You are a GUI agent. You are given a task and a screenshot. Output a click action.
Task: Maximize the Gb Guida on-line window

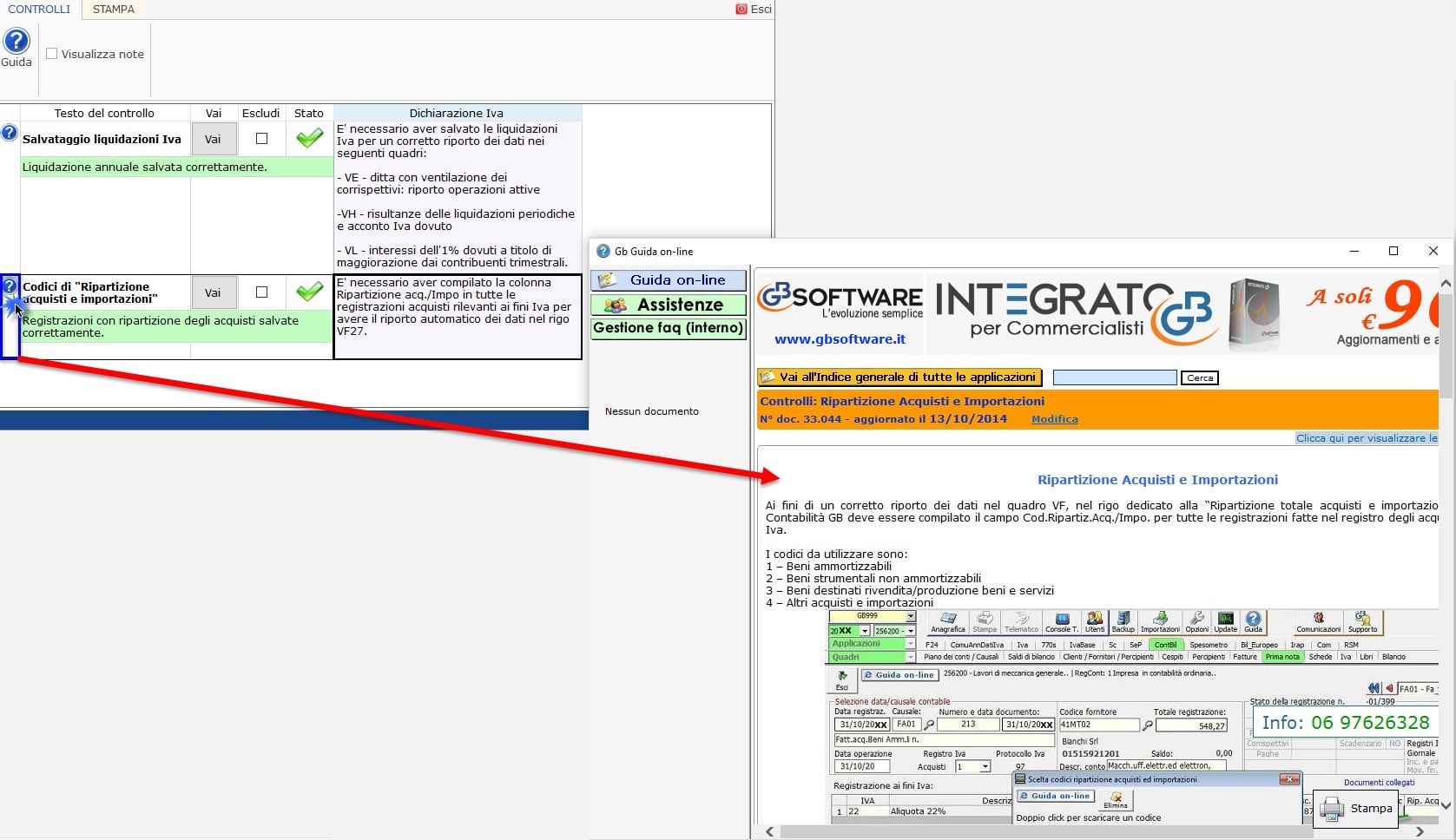(1393, 251)
